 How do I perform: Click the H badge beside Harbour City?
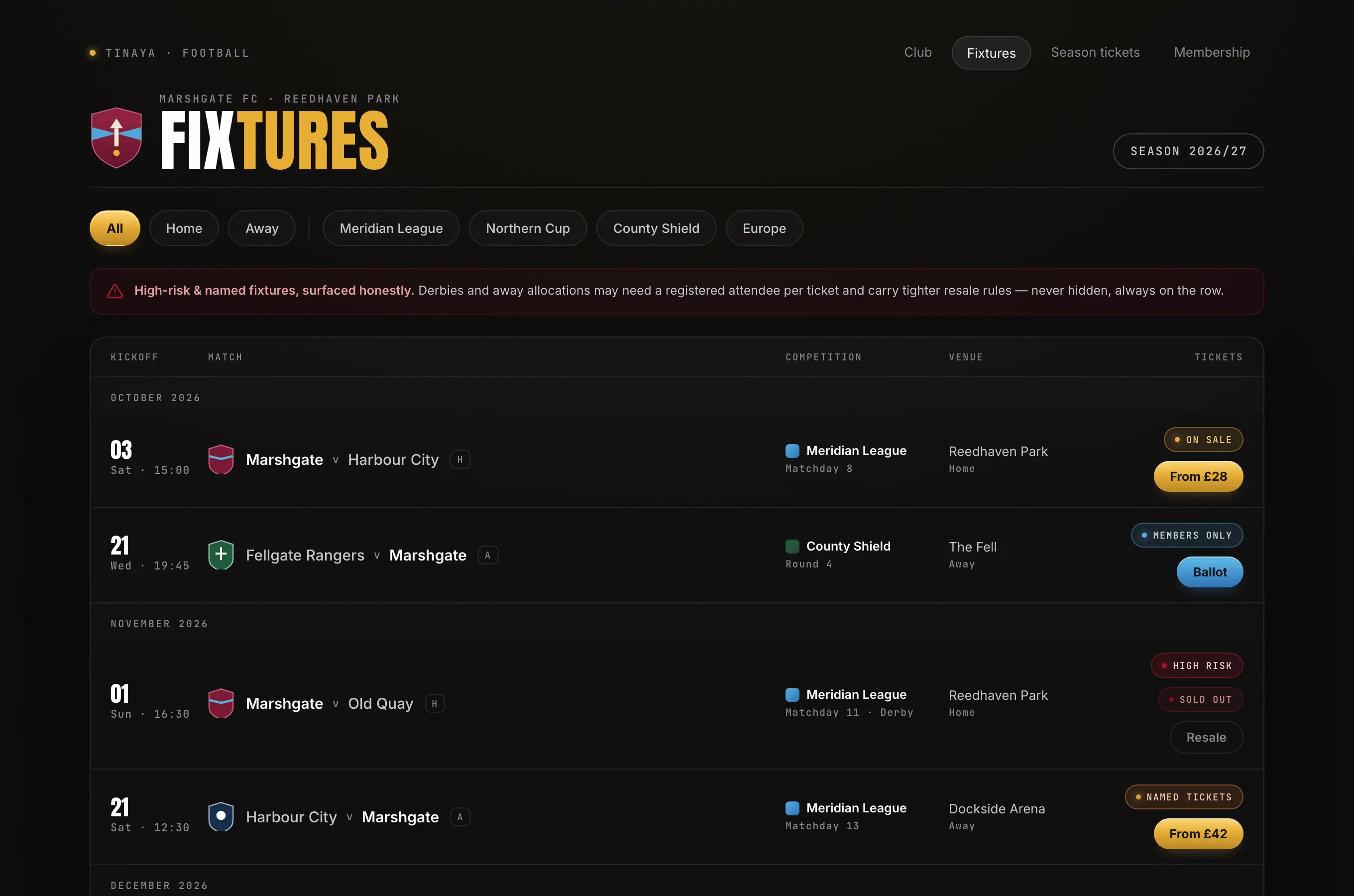pos(460,459)
